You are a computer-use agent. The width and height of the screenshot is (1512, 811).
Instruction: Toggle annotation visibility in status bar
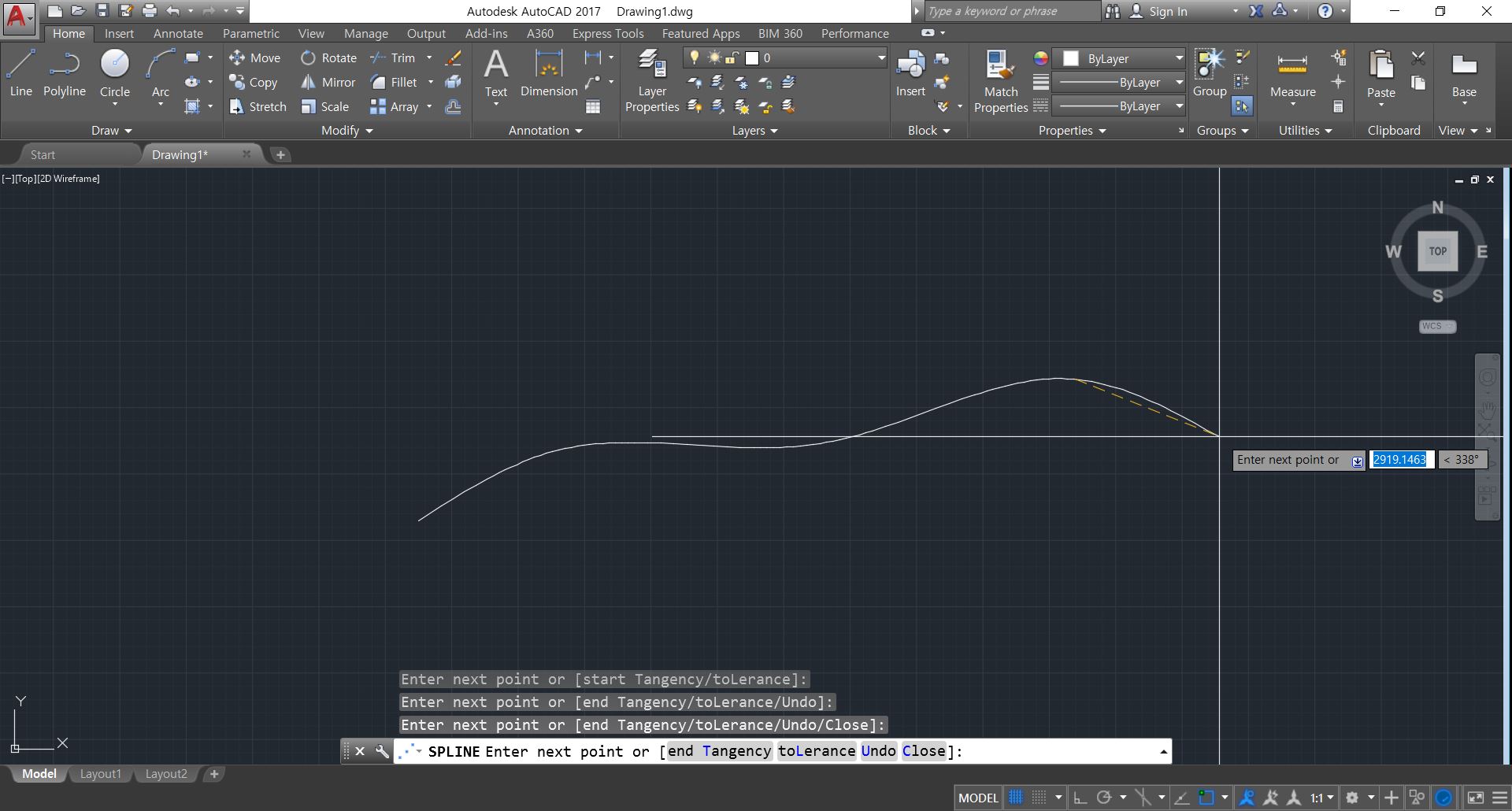point(1247,798)
